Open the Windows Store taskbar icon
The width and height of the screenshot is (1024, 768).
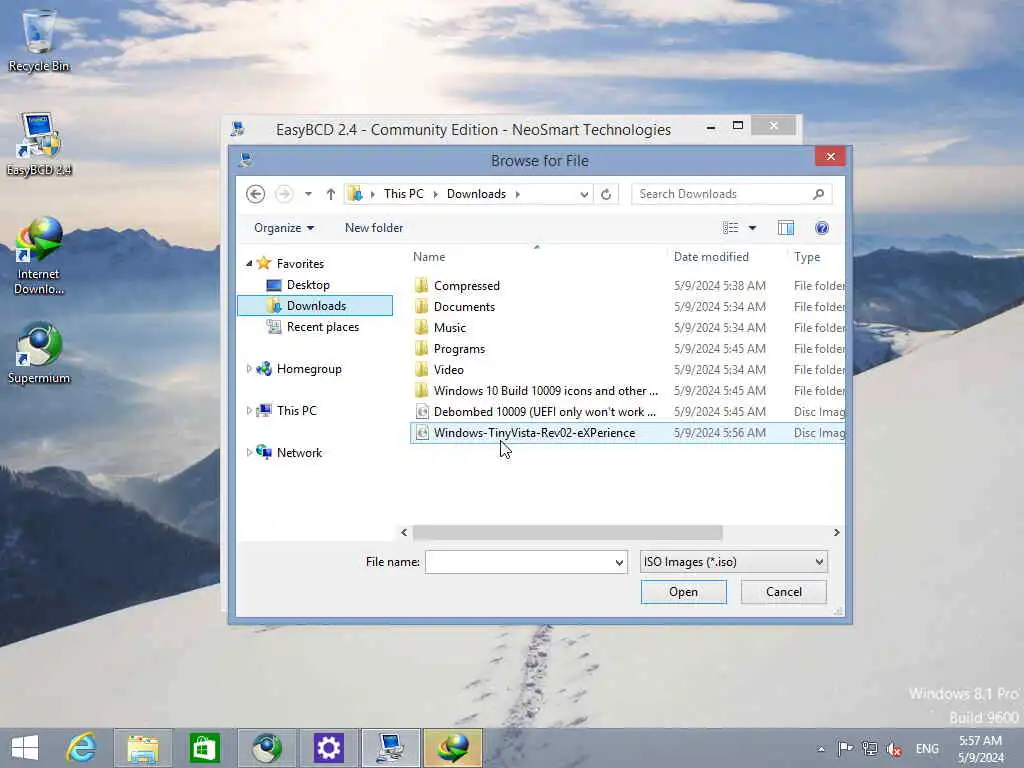click(x=204, y=748)
